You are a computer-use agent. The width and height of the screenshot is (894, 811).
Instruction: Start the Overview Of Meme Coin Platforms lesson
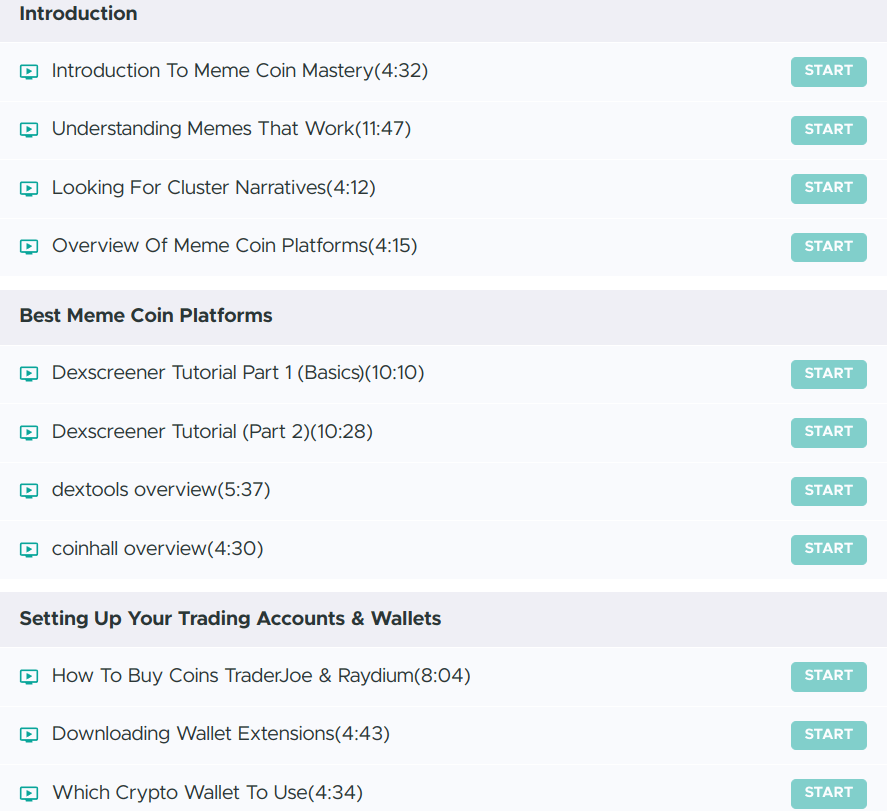[828, 247]
